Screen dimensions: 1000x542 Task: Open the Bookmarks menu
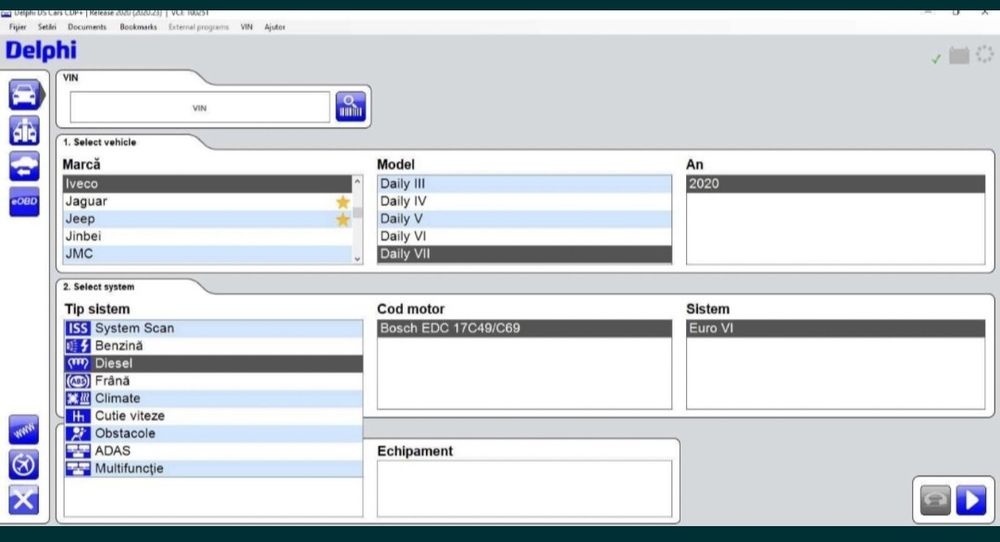pos(138,27)
